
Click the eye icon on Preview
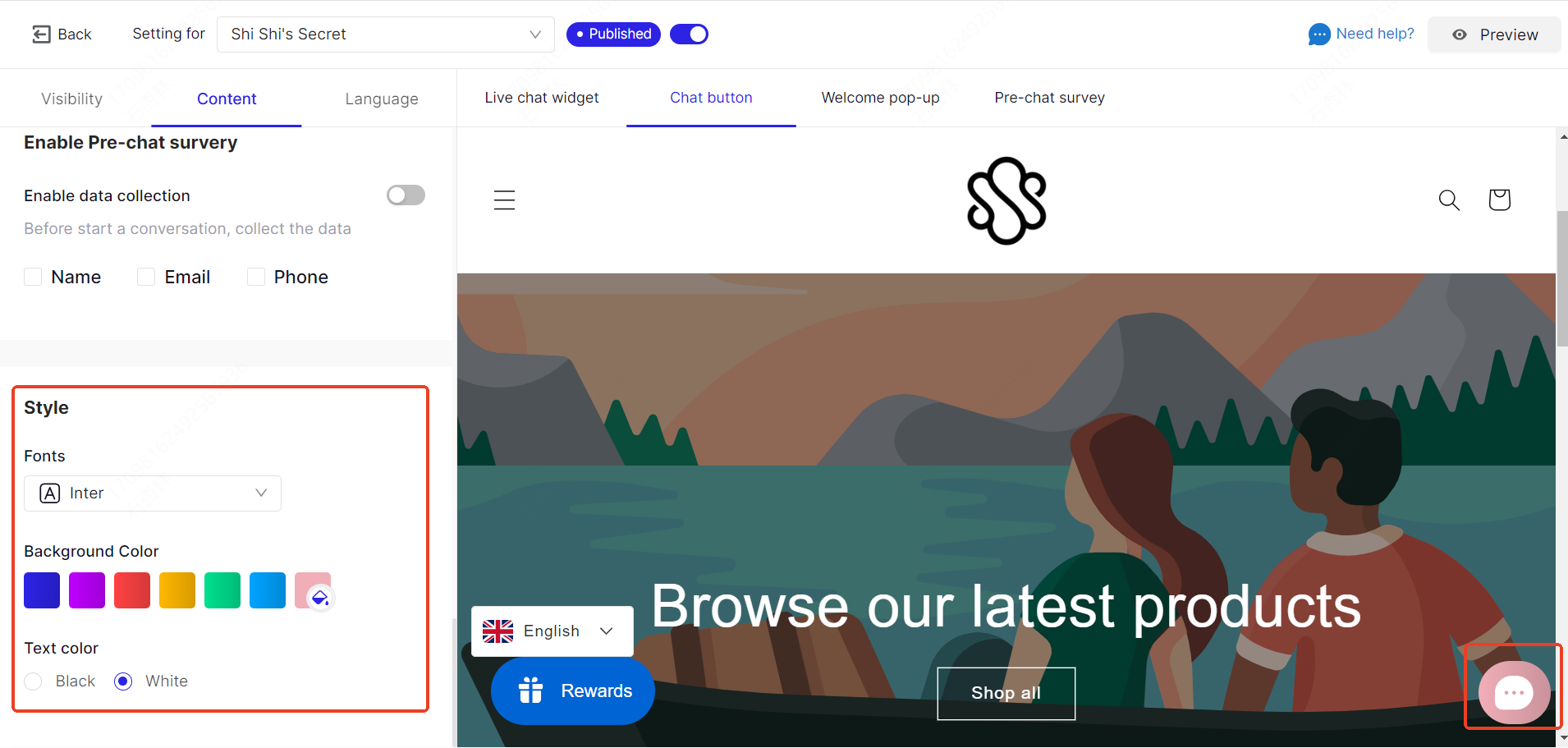(x=1460, y=34)
